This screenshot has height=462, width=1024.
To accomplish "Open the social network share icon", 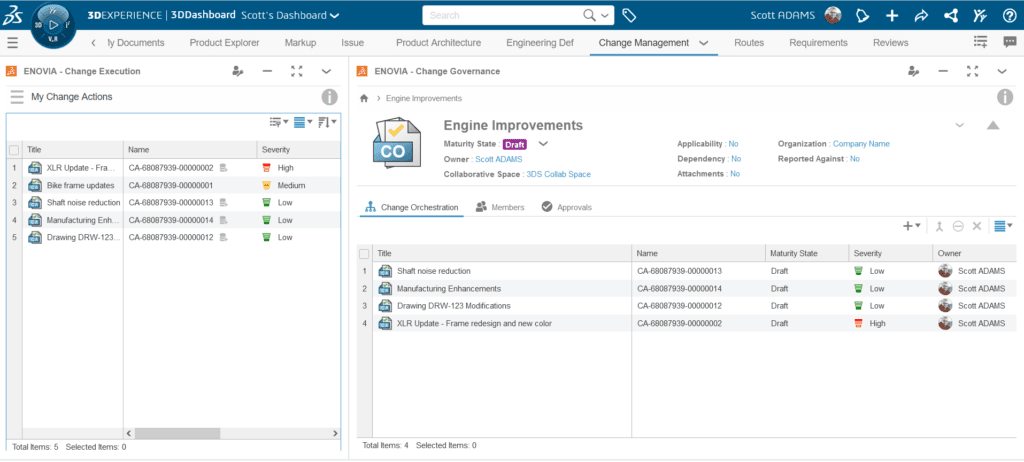I will (951, 16).
